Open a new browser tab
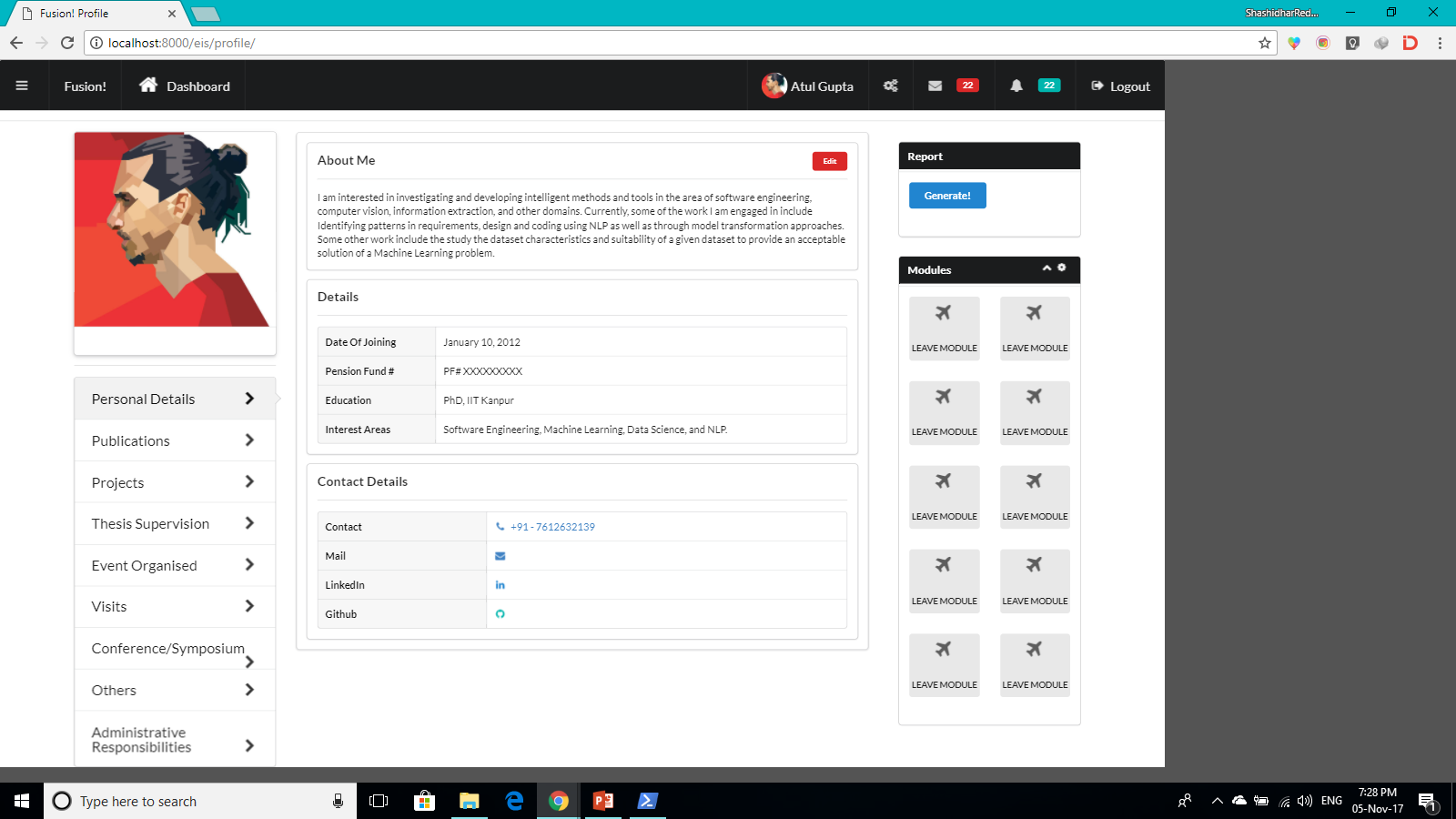The image size is (1456, 819). pyautogui.click(x=206, y=14)
